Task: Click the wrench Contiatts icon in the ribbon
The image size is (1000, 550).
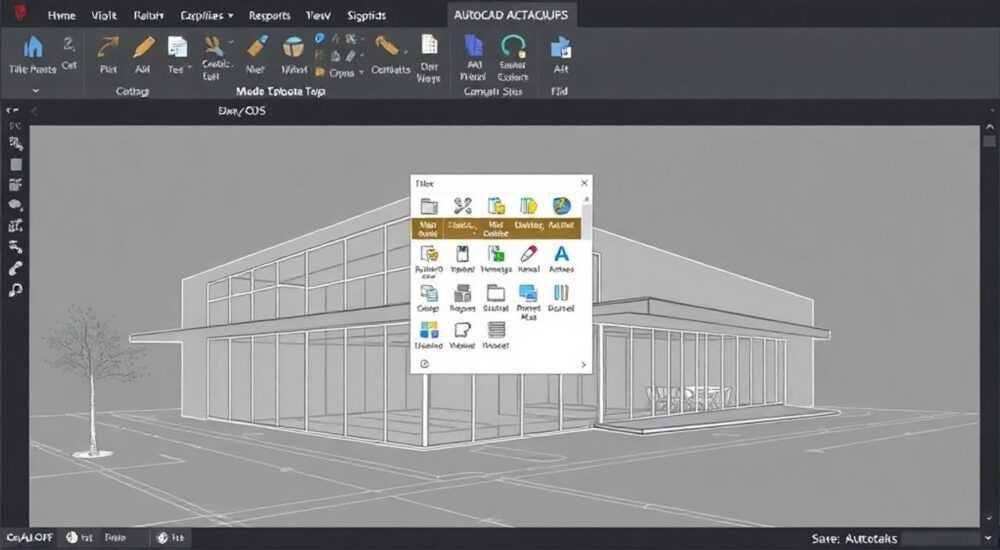Action: [387, 46]
